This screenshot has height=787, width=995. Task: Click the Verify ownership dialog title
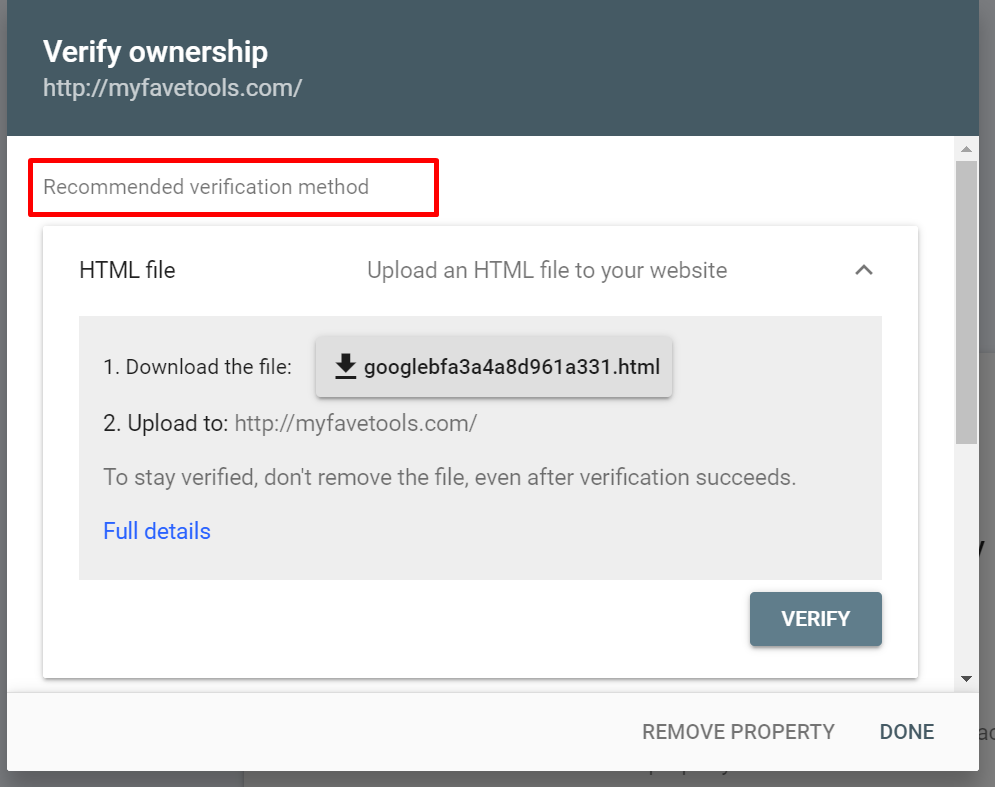(156, 52)
